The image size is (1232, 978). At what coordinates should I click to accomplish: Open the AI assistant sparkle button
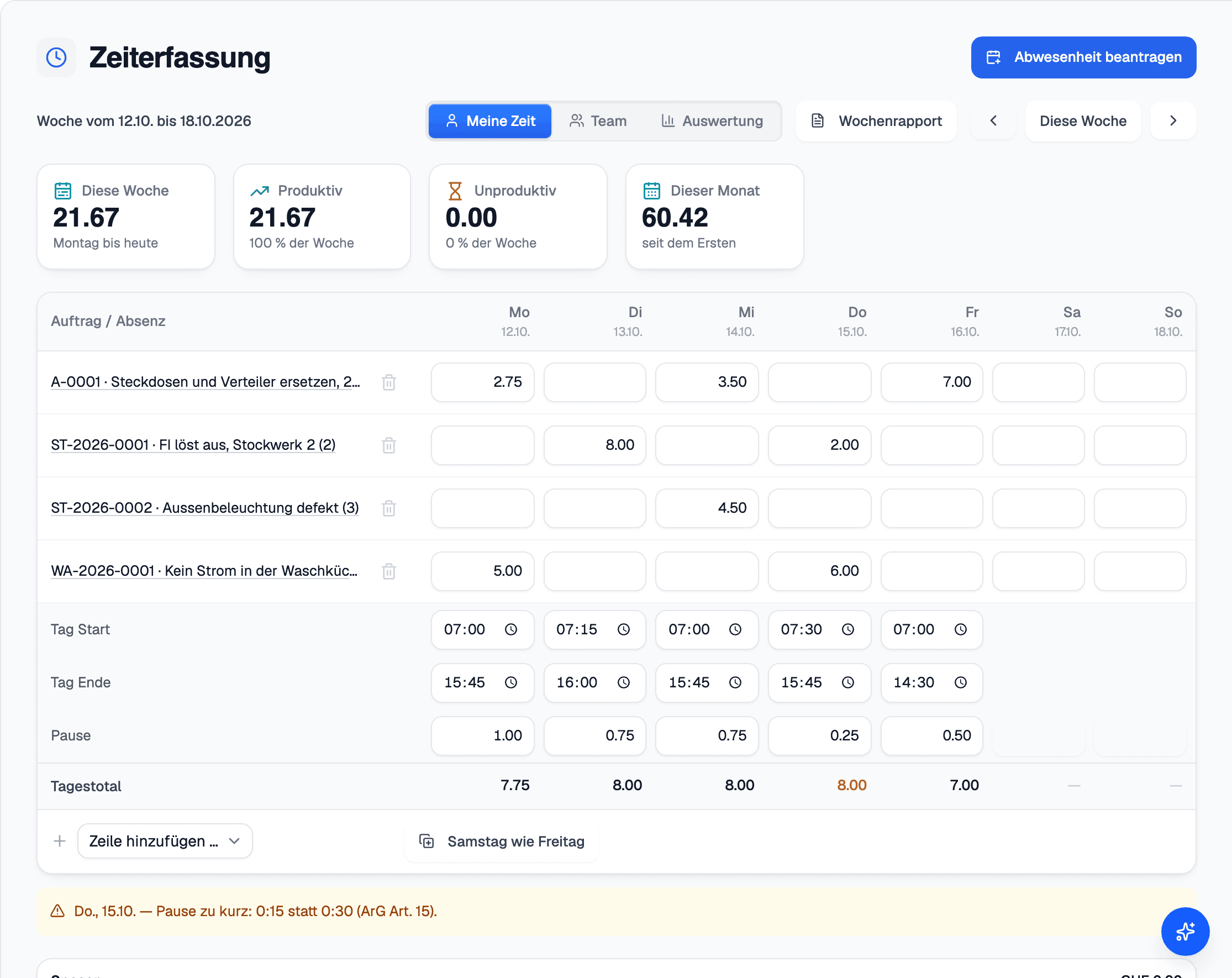[x=1185, y=931]
